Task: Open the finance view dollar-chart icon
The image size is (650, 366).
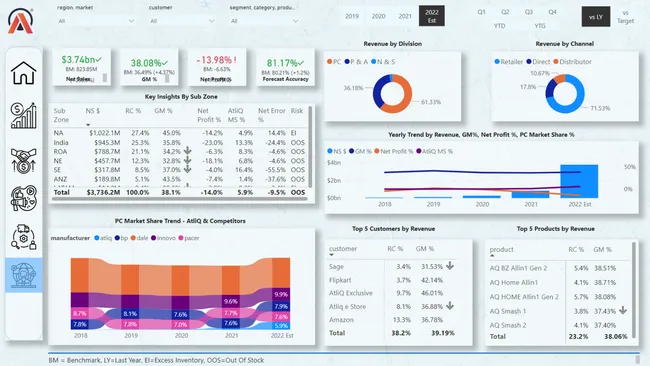Action: (24, 116)
